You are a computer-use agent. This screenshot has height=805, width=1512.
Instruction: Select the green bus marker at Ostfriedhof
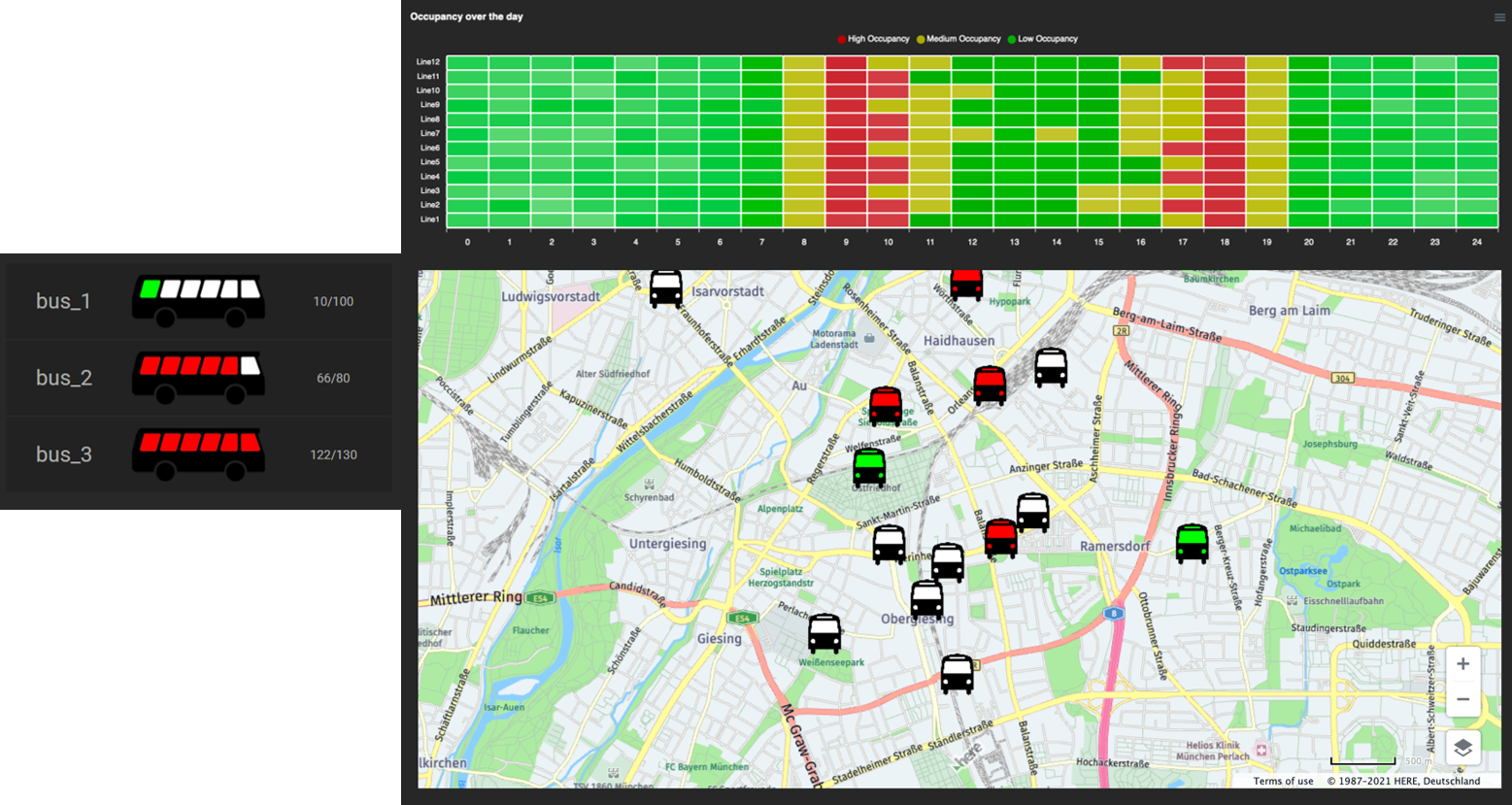869,467
